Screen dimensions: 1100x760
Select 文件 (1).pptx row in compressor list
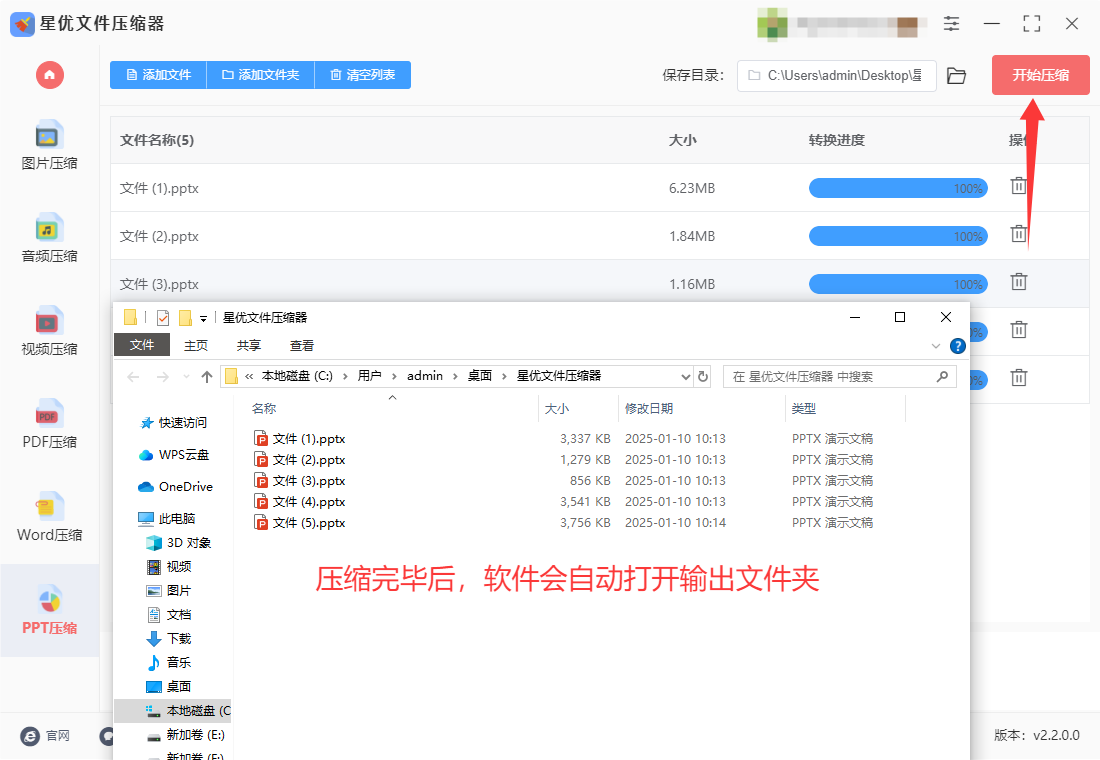coord(599,188)
